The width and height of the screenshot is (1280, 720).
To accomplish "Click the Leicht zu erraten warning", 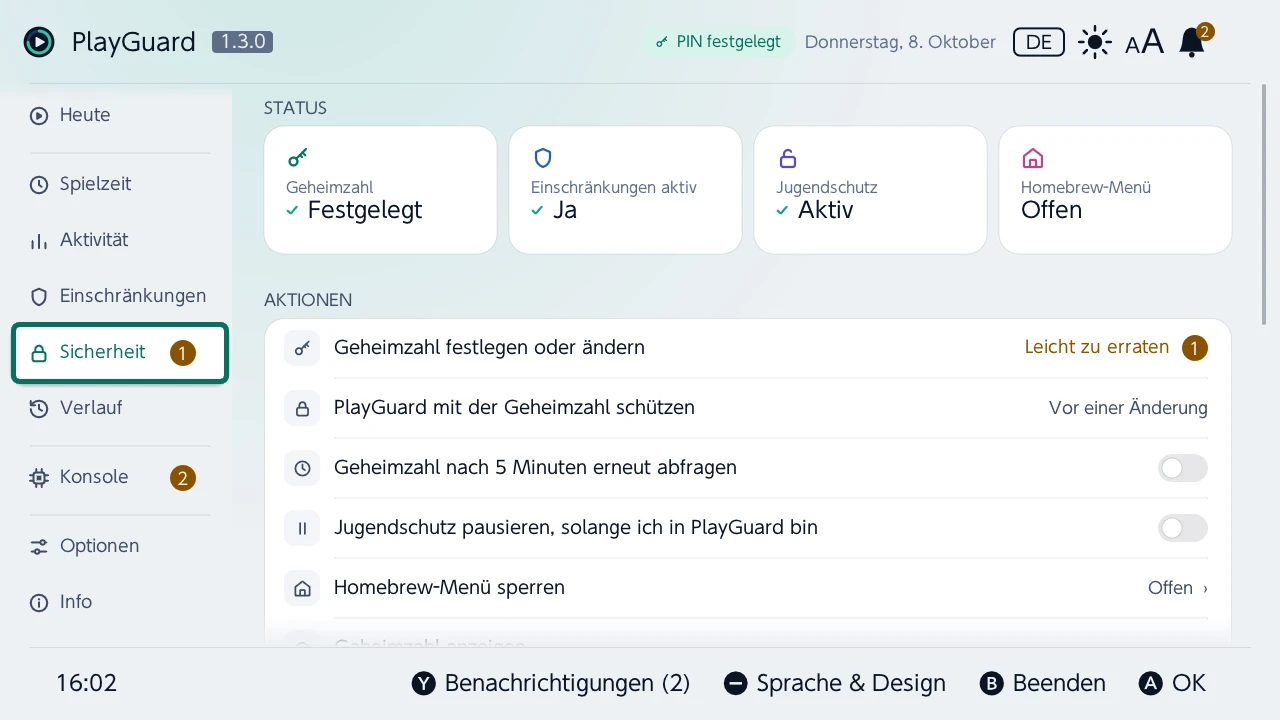I will point(1097,347).
